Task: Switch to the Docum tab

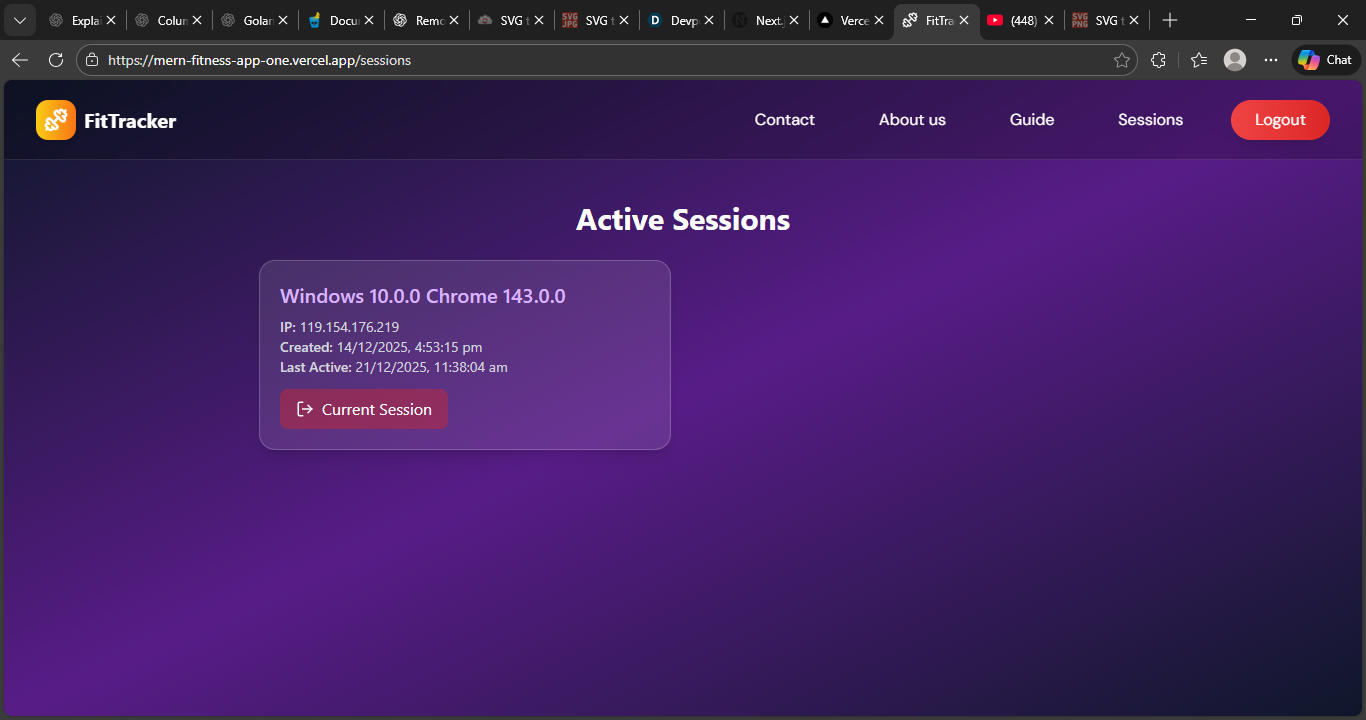Action: pyautogui.click(x=340, y=20)
